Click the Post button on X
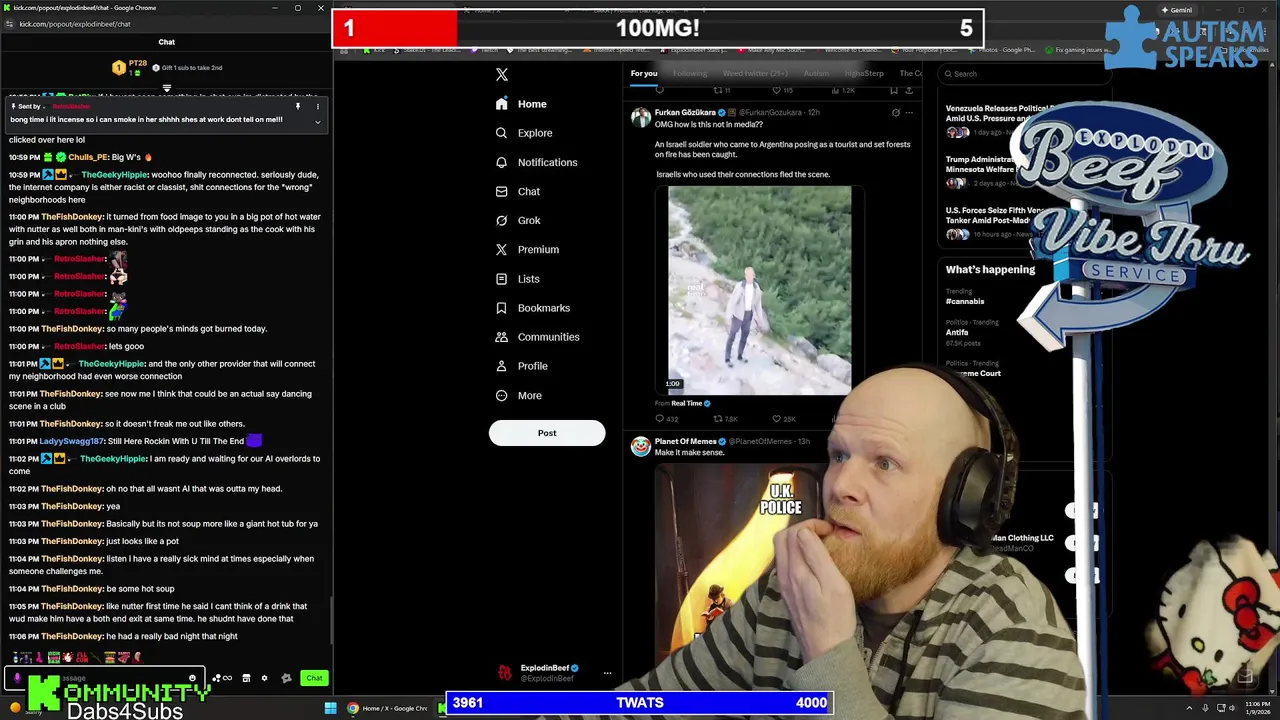The width and height of the screenshot is (1280, 720). tap(547, 433)
